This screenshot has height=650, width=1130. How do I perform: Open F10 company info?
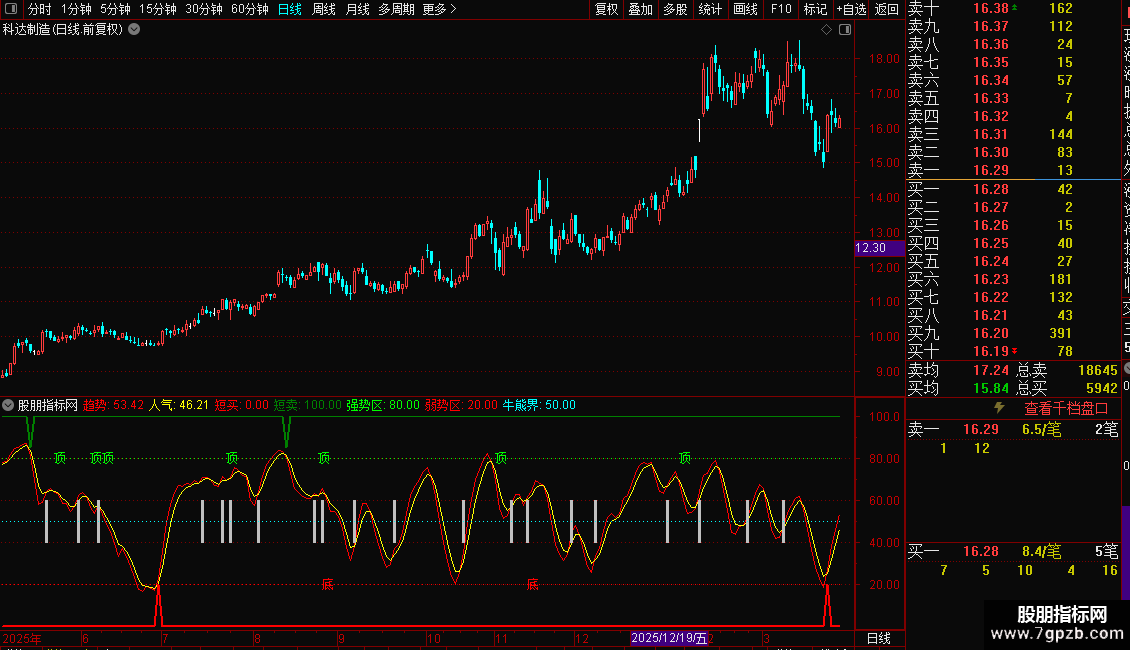click(781, 9)
